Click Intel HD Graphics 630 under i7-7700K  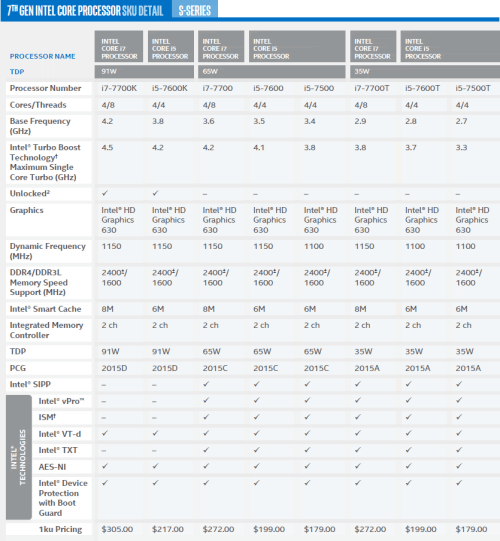pos(118,220)
